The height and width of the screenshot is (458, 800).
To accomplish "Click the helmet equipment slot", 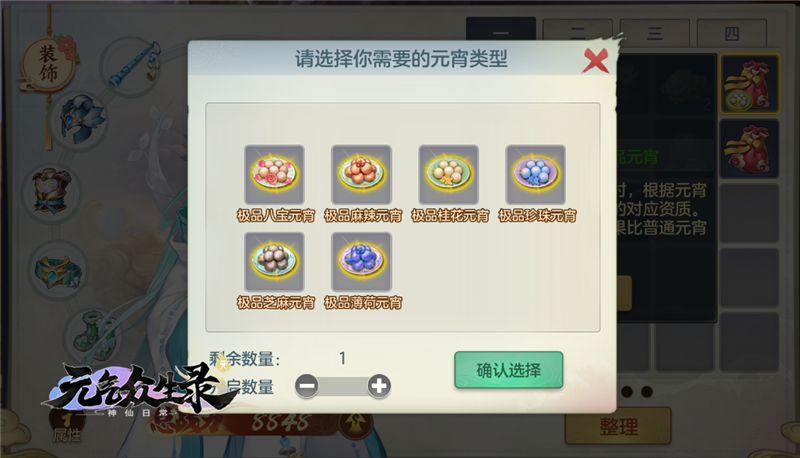I will pyautogui.click(x=81, y=120).
